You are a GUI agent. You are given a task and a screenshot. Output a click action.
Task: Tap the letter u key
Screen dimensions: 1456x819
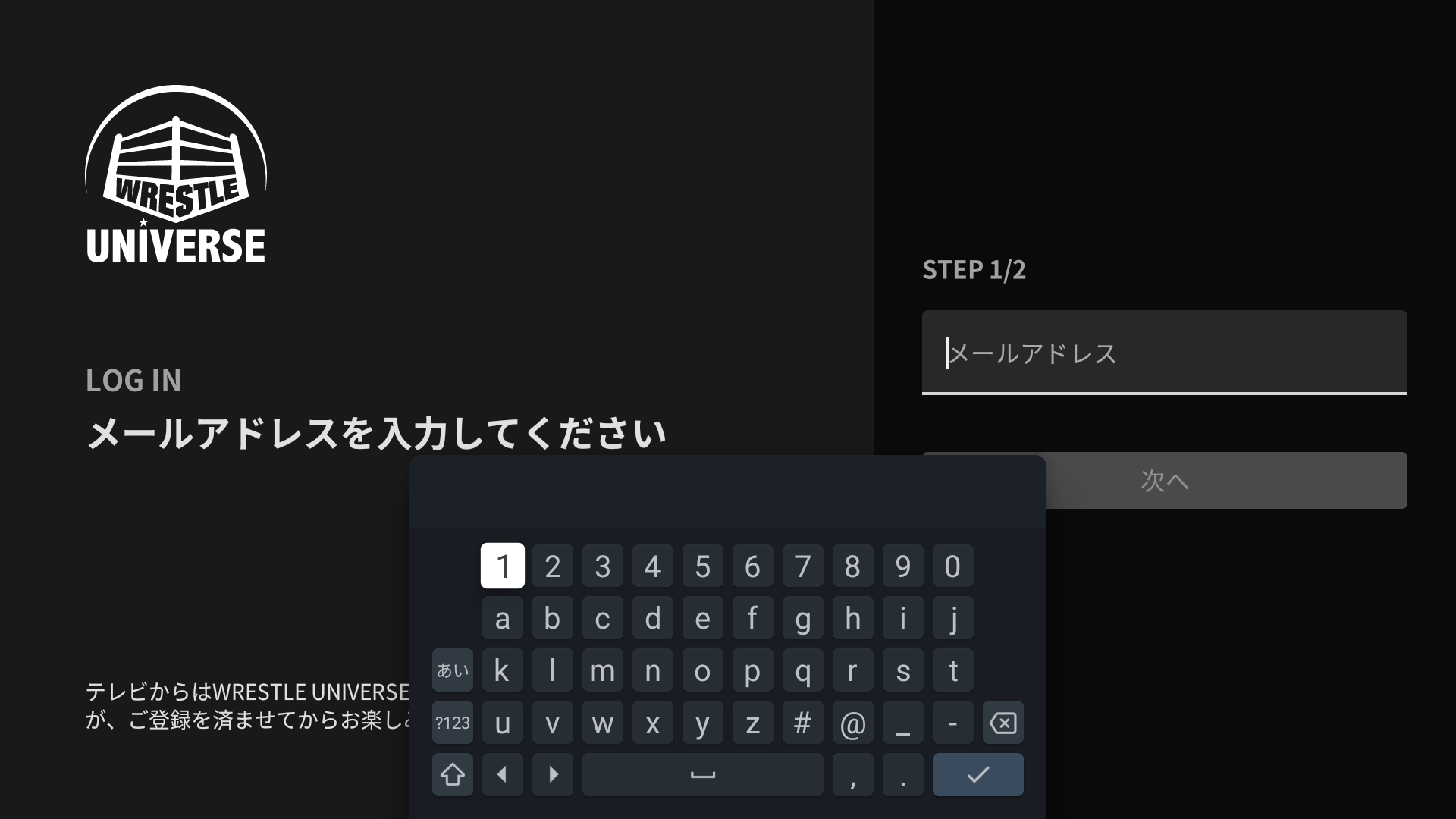pyautogui.click(x=502, y=723)
